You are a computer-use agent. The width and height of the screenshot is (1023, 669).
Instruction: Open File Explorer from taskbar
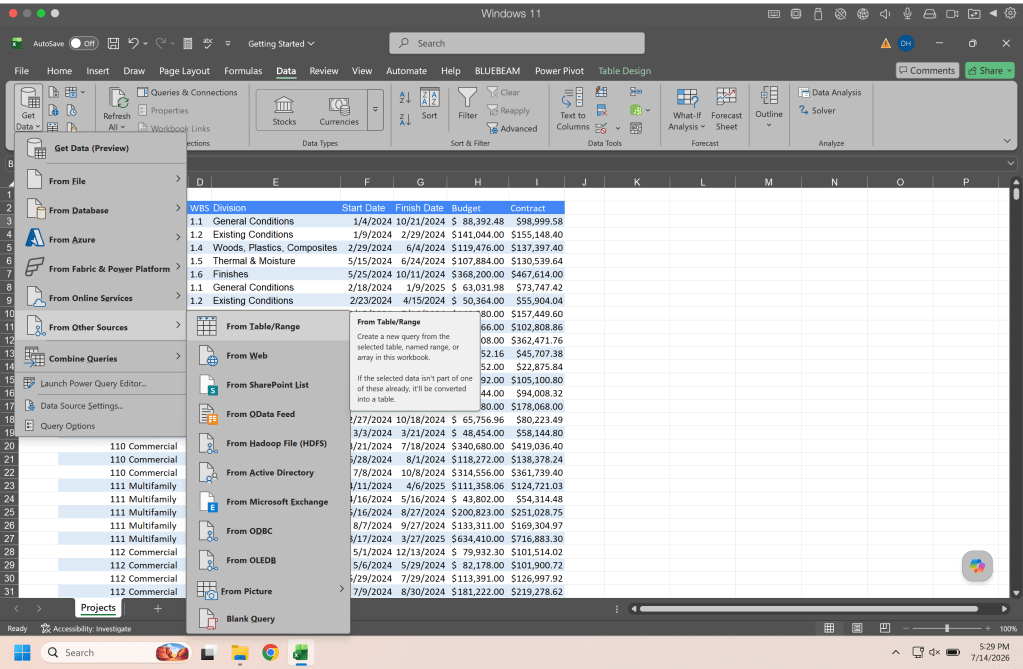point(239,652)
